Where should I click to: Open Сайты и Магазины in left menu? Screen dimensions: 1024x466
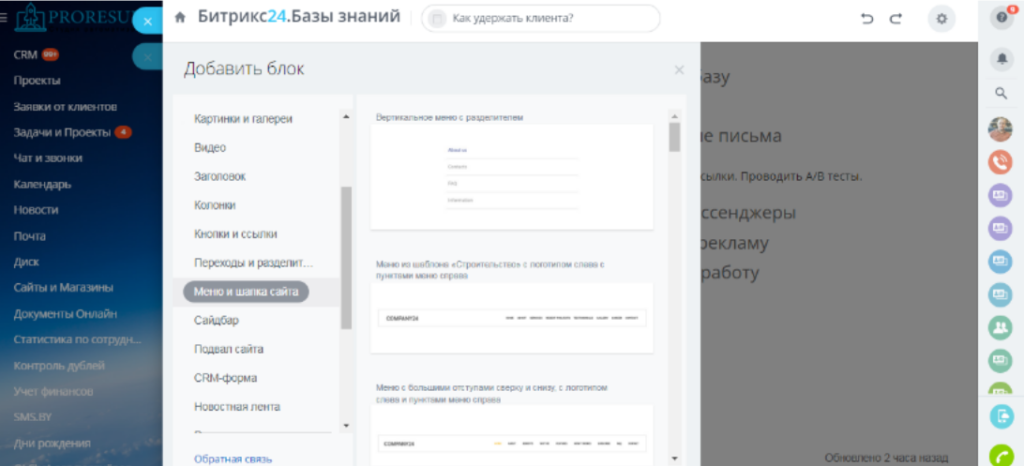[63, 288]
